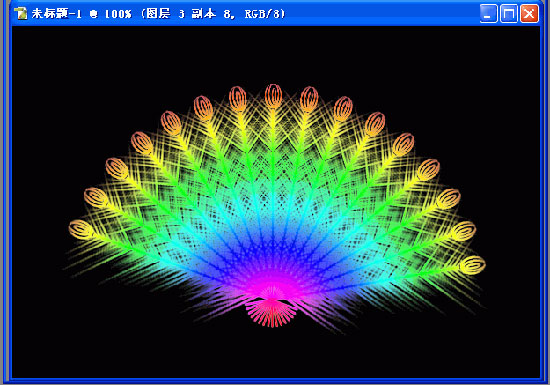Click the lowest left orange feather eye
The width and height of the screenshot is (550, 385).
click(81, 230)
